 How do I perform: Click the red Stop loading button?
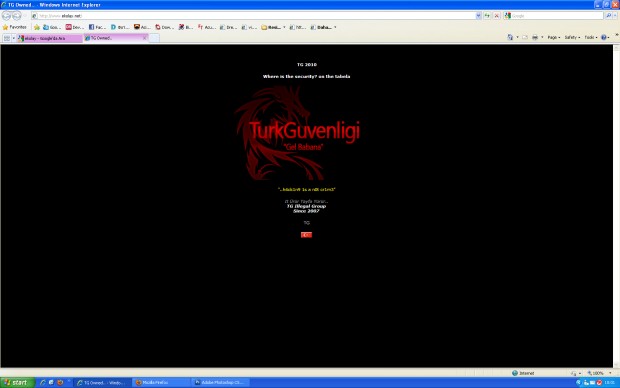(x=497, y=16)
